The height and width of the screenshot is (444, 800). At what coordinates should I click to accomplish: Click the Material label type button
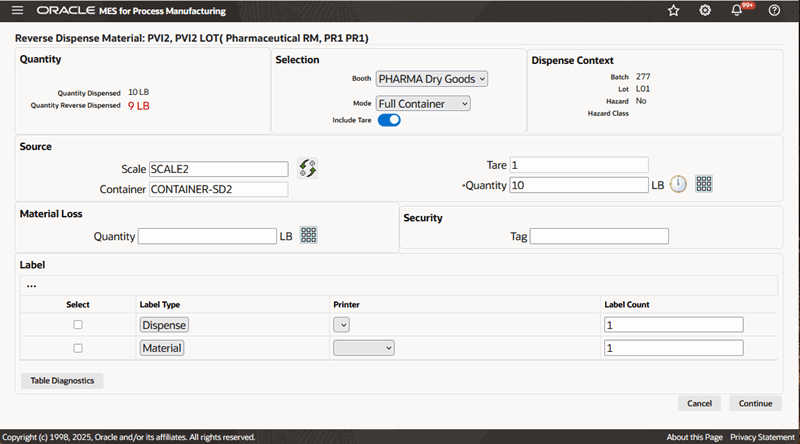tap(162, 348)
